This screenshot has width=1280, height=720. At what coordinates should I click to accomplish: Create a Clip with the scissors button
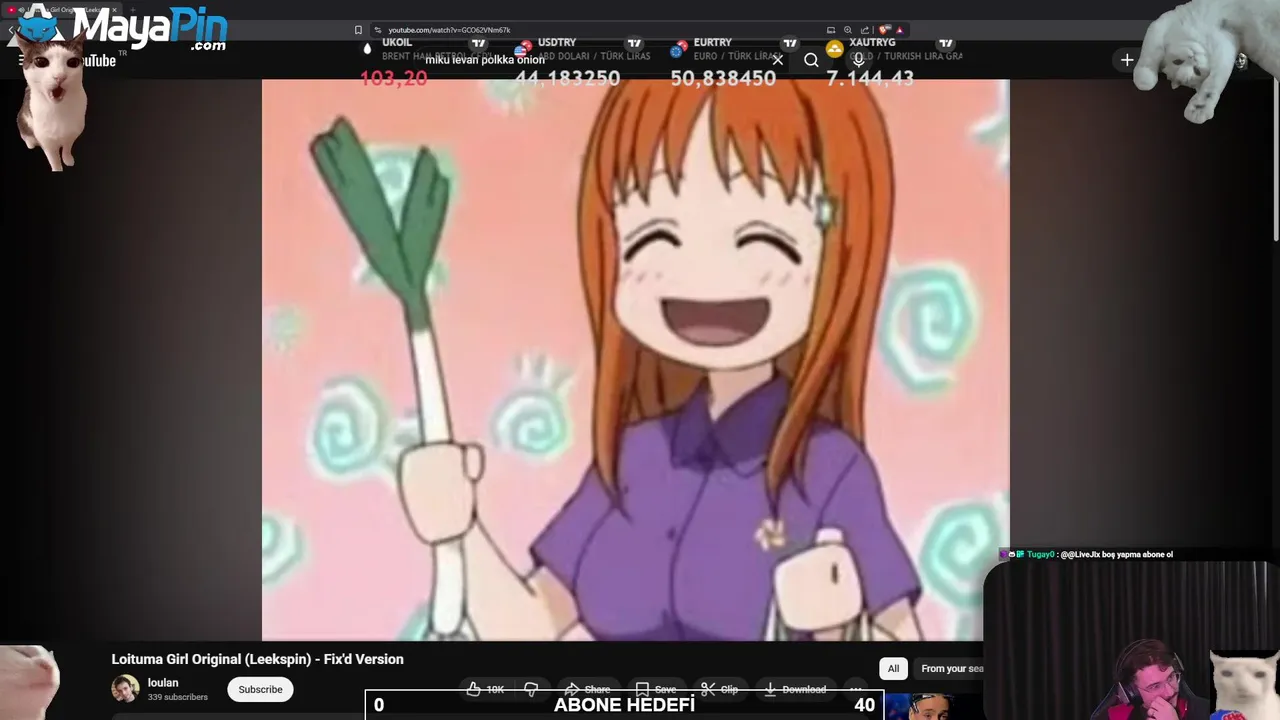720,689
